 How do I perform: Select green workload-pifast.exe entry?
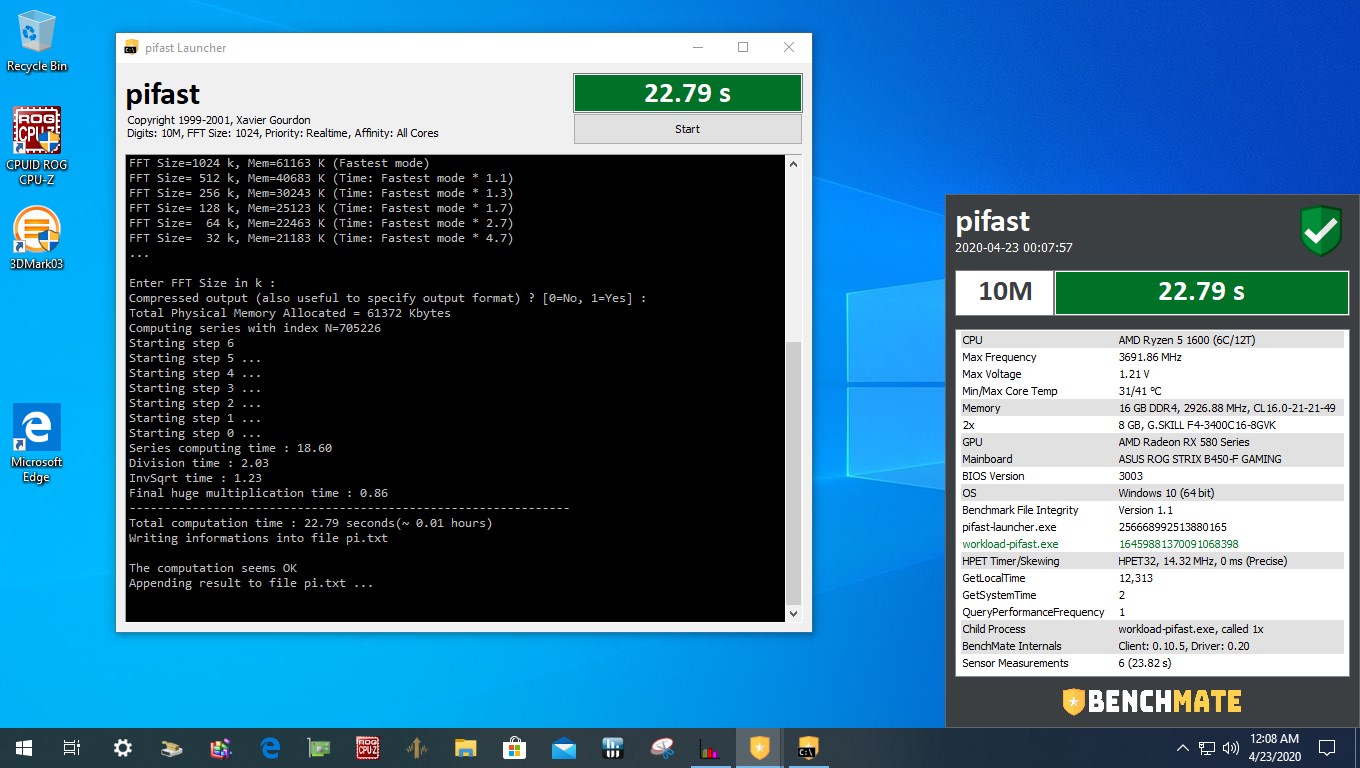point(1151,544)
